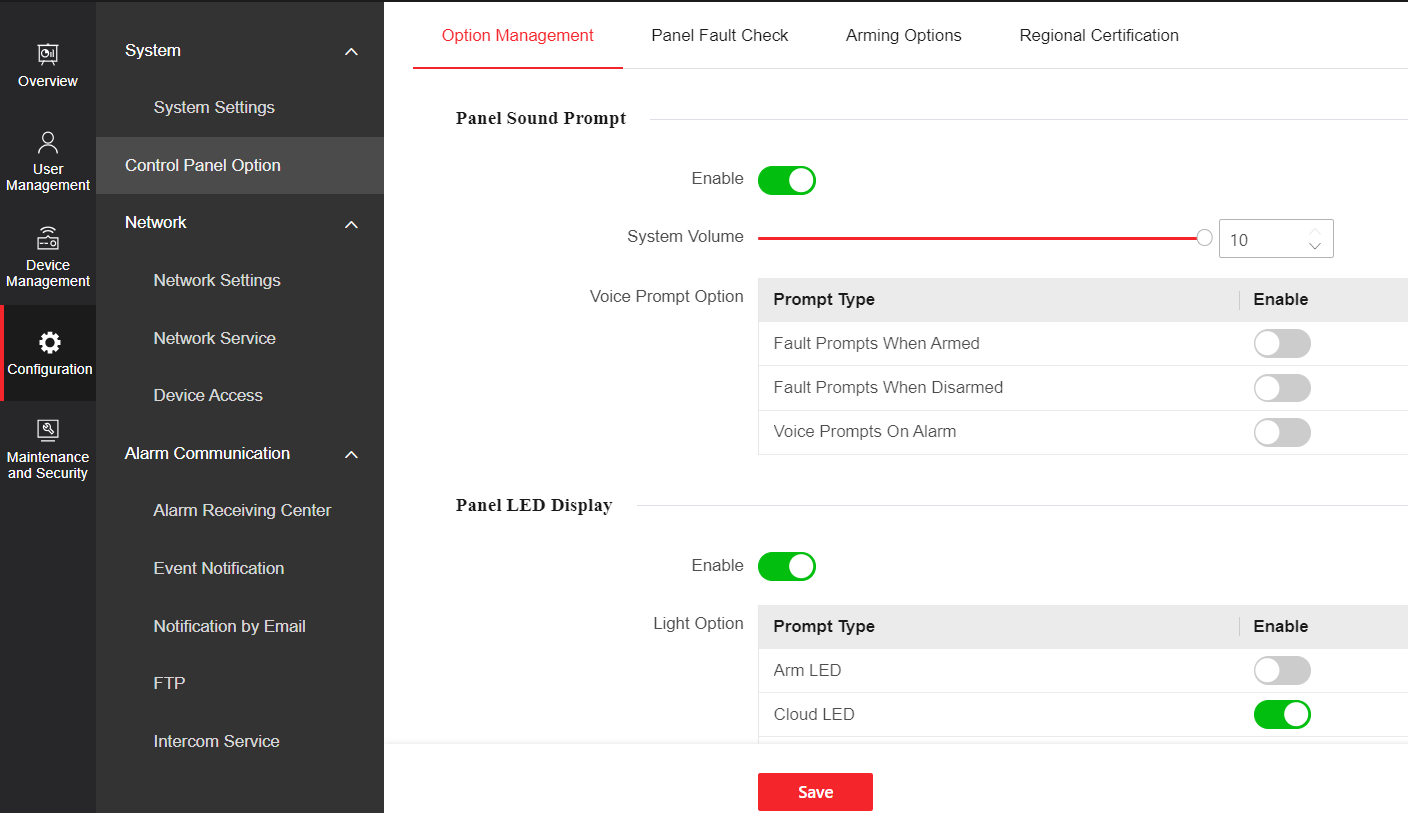Collapse the Alarm Communication section
Screen dimensions: 1408x813
click(351, 455)
